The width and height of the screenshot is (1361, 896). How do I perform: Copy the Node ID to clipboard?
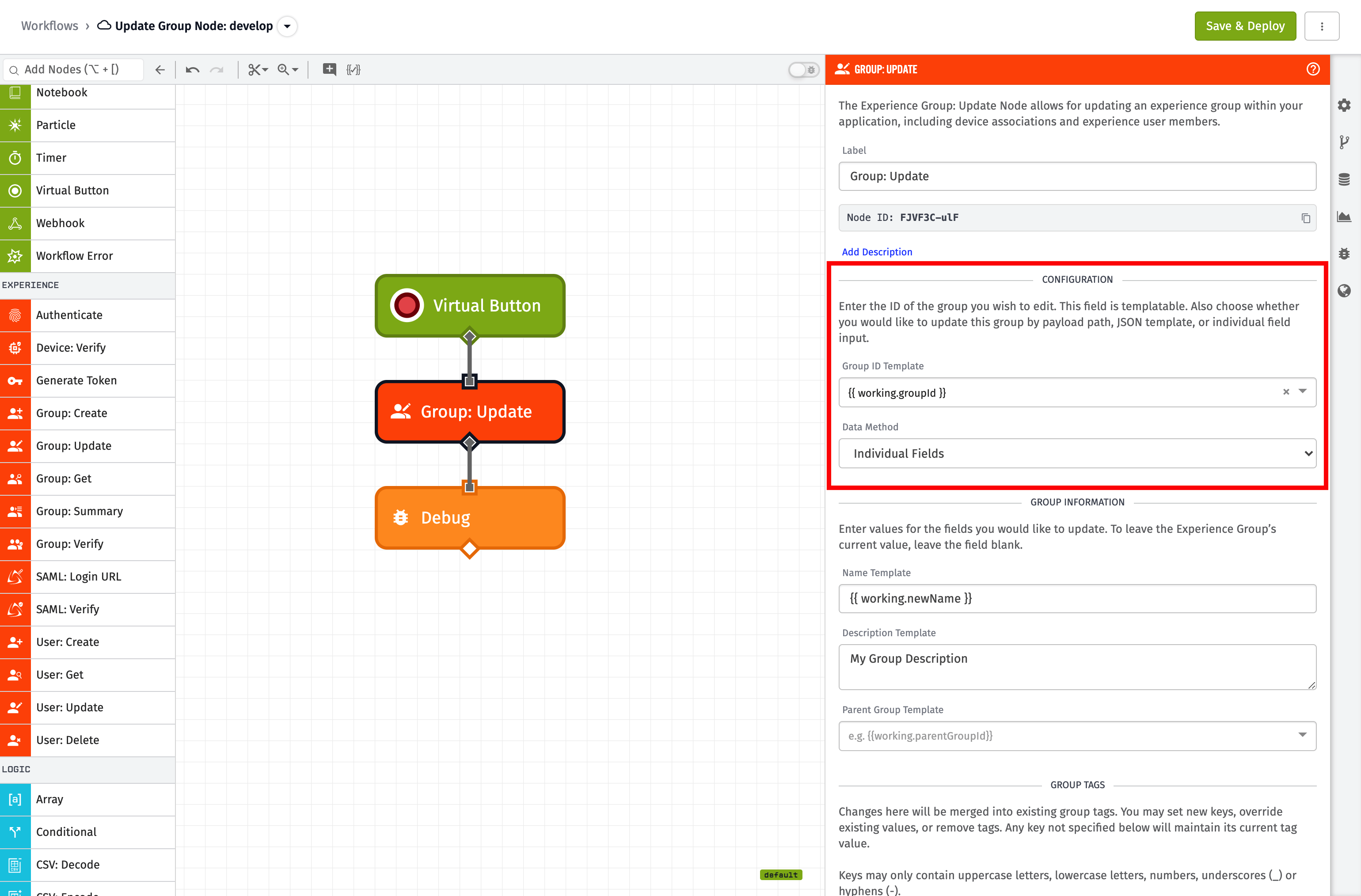1305,218
